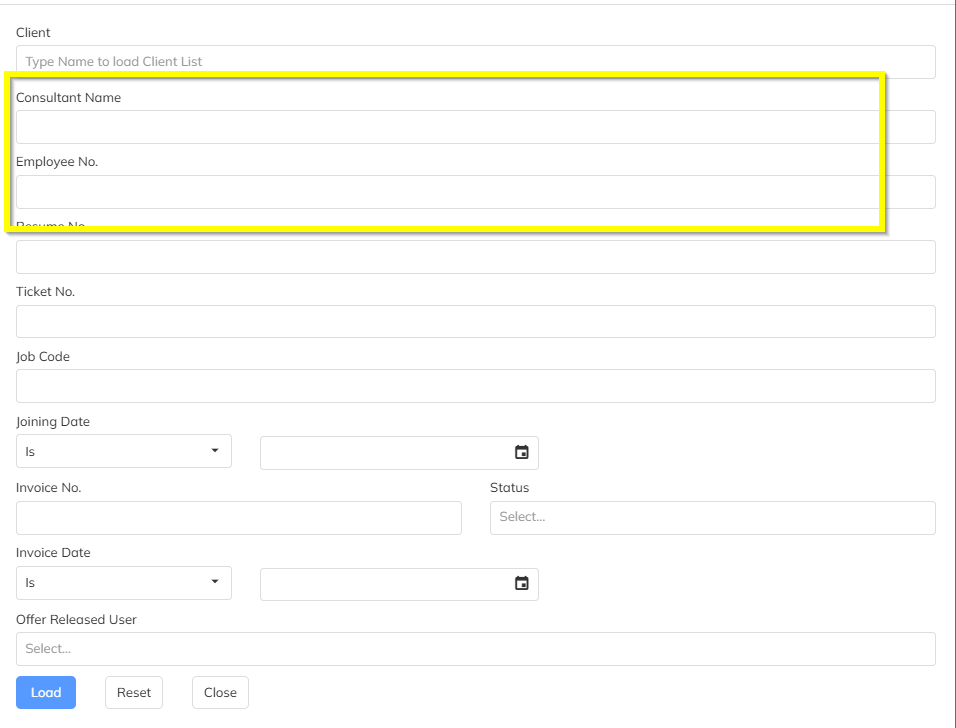Viewport: 956px width, 728px height.
Task: Focus the Ticket No. input box
Action: [x=475, y=321]
